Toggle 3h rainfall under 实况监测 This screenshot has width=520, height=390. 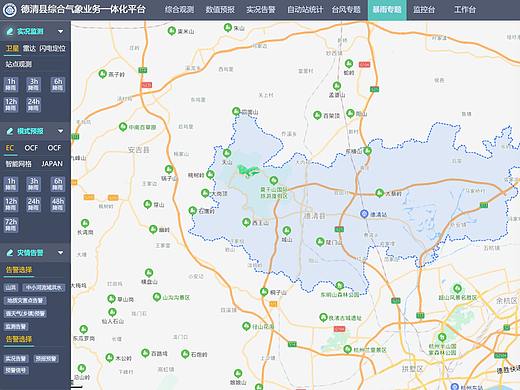pyautogui.click(x=34, y=84)
